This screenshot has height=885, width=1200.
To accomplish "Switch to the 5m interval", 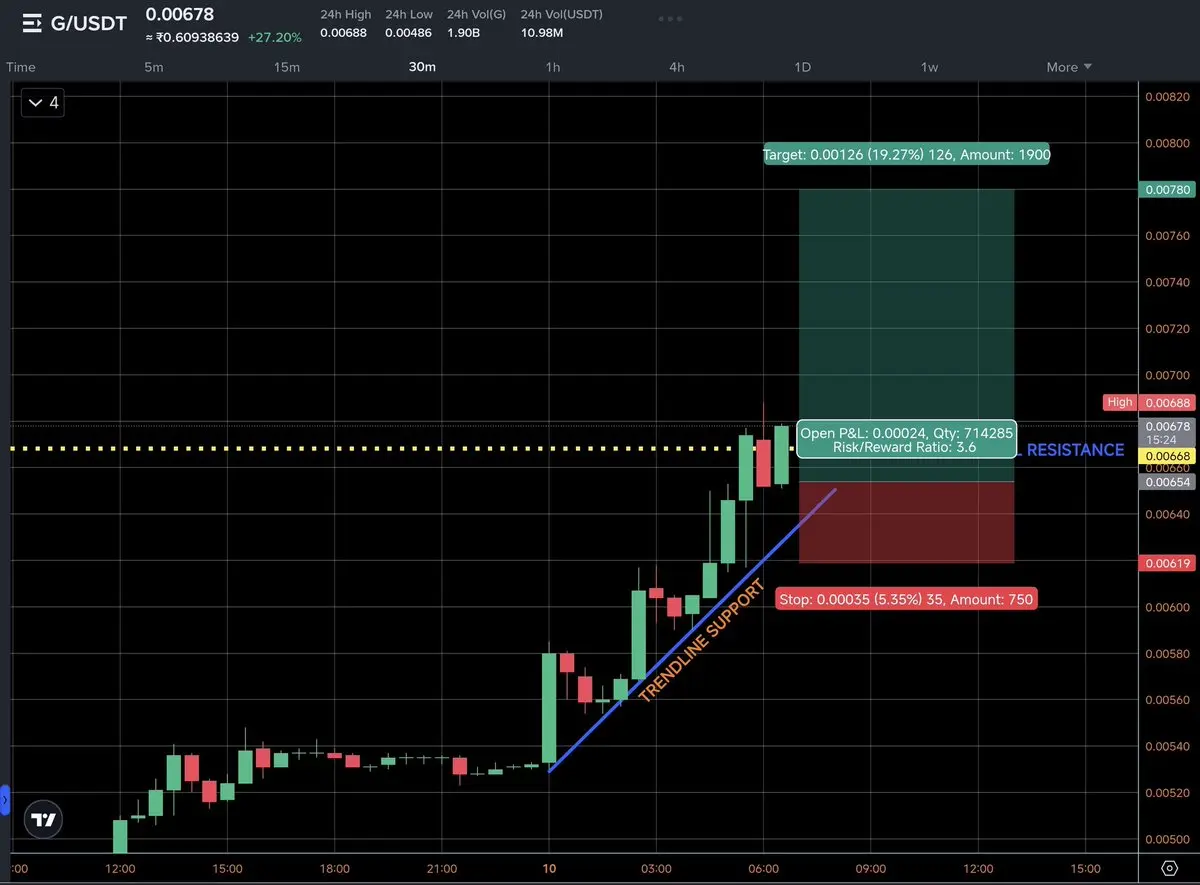I will click(153, 67).
